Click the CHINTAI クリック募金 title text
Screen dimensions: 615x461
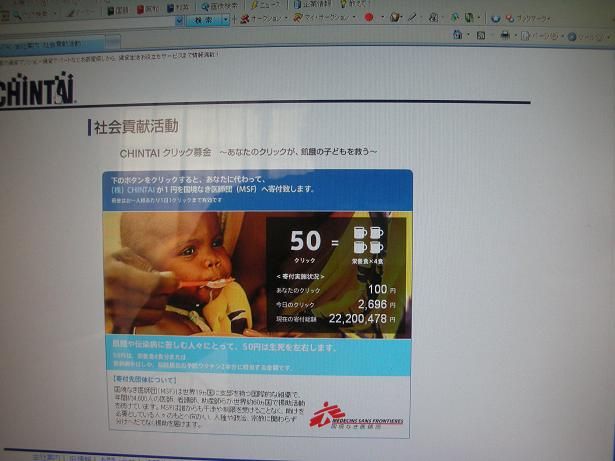(x=166, y=153)
